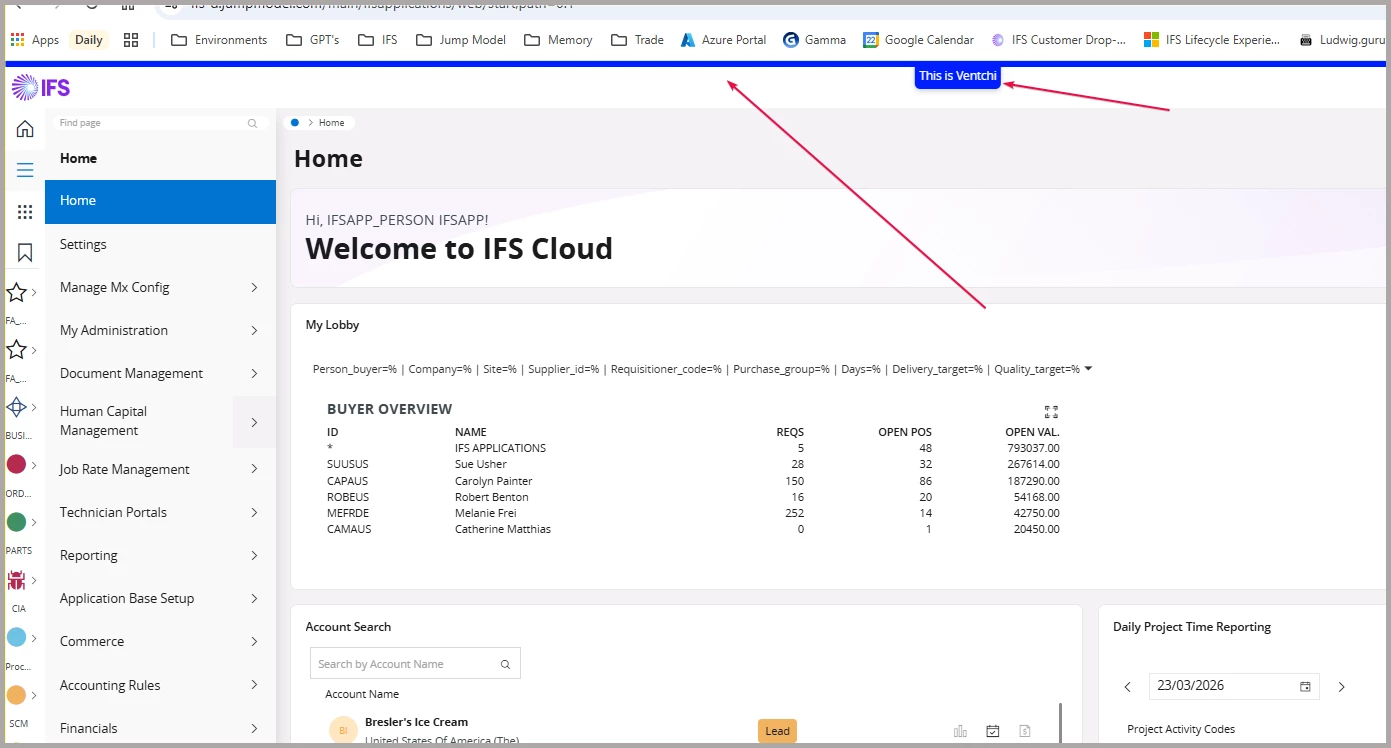
Task: Click the calendar icon in date field
Action: 1305,687
